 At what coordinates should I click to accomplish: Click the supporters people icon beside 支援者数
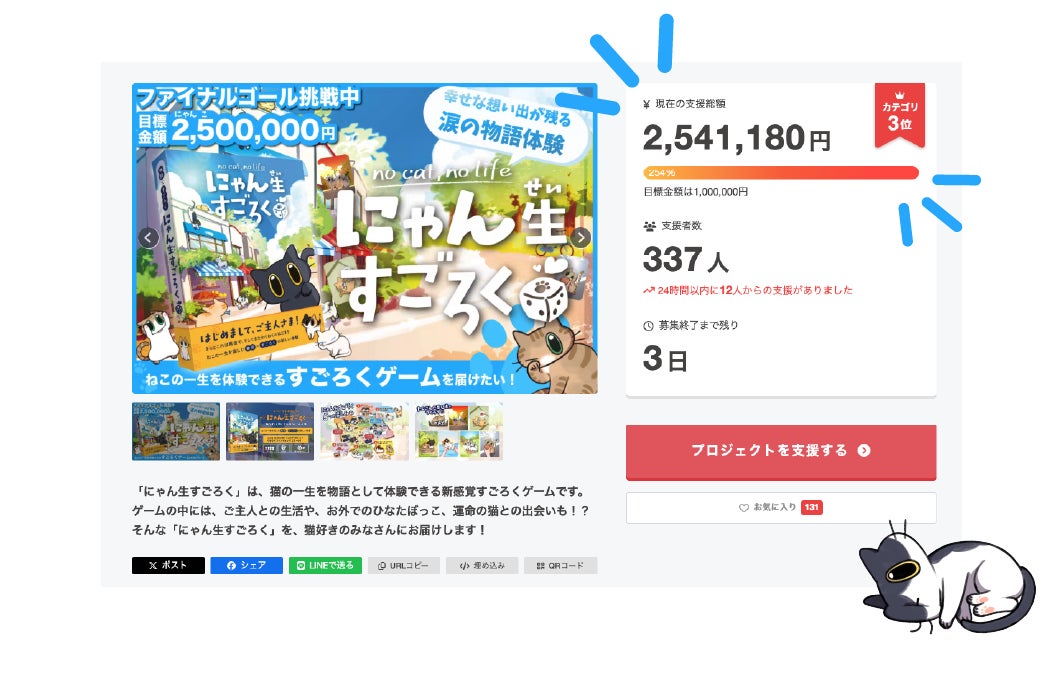pos(649,226)
